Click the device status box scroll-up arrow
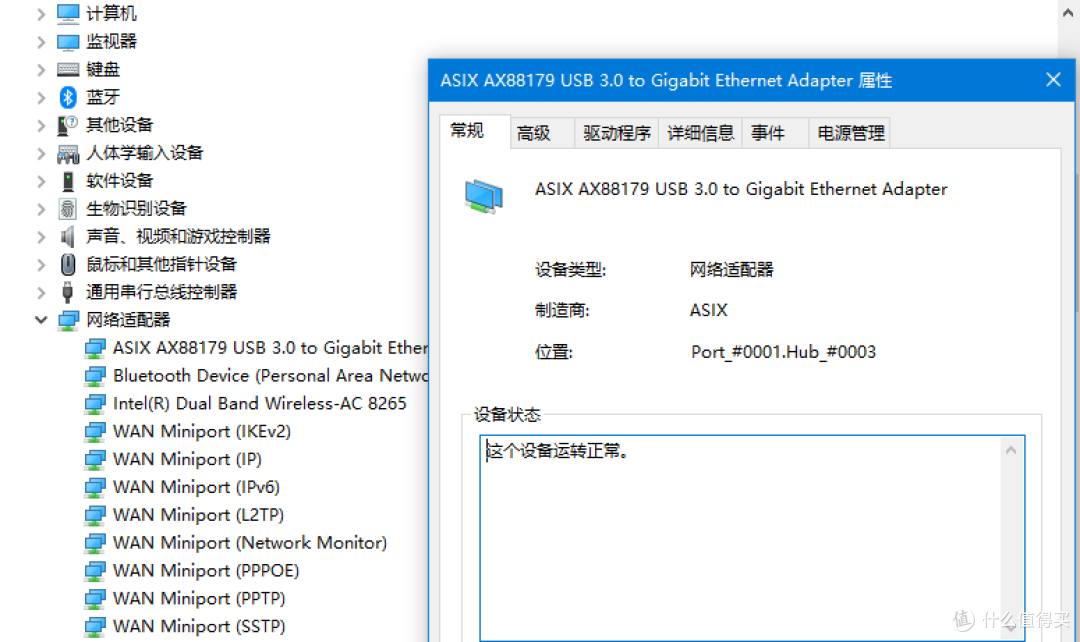 [x=1010, y=451]
